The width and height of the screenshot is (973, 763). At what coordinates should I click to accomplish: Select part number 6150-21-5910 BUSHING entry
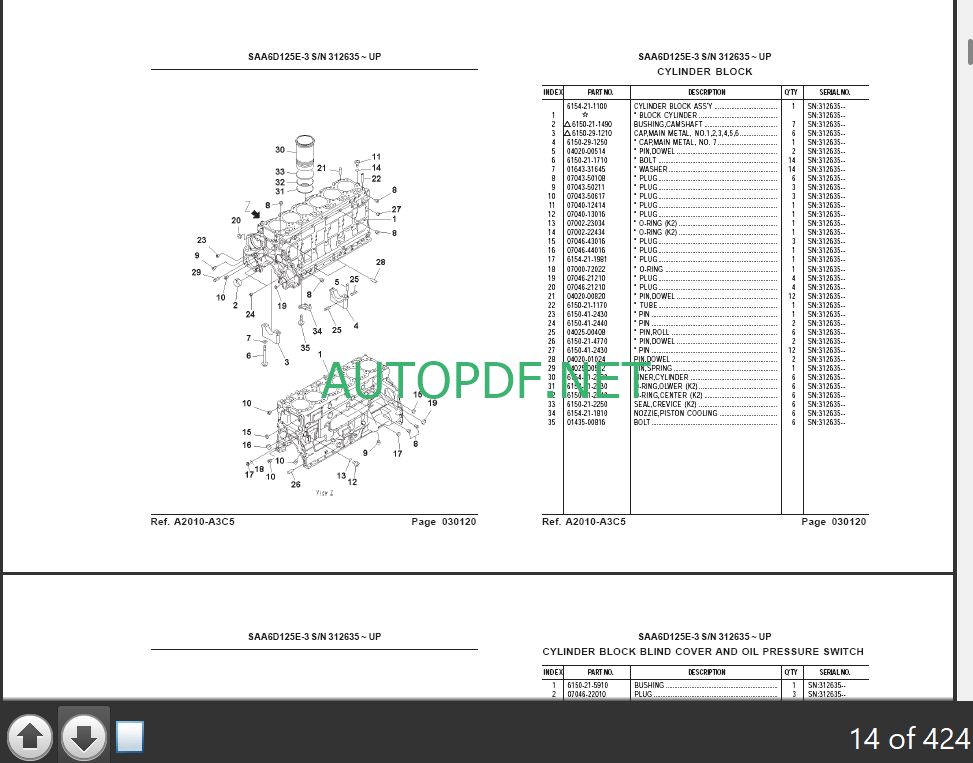(587, 685)
